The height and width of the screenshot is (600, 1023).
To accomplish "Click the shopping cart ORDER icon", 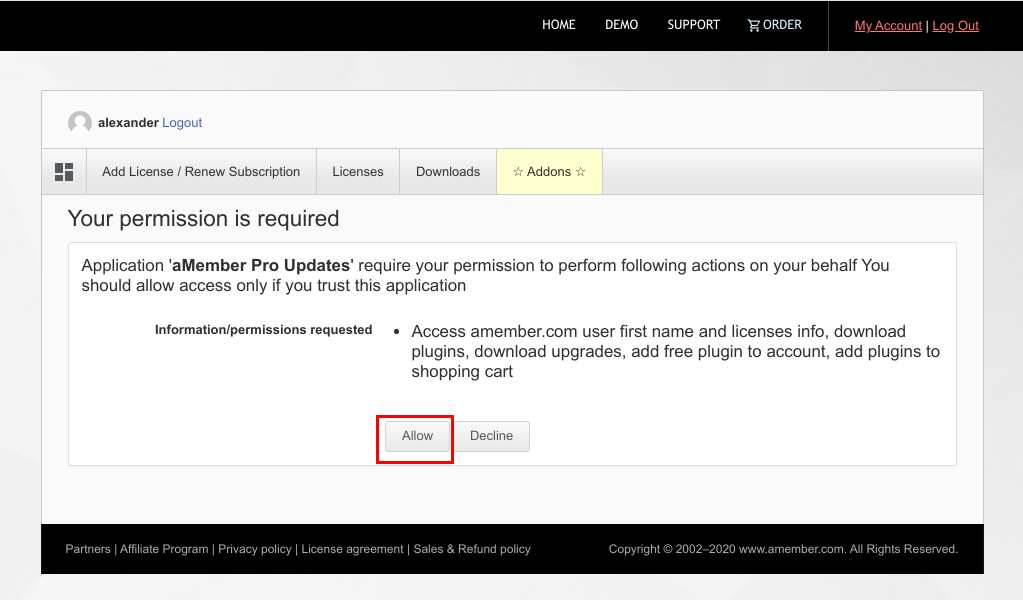I will [754, 25].
